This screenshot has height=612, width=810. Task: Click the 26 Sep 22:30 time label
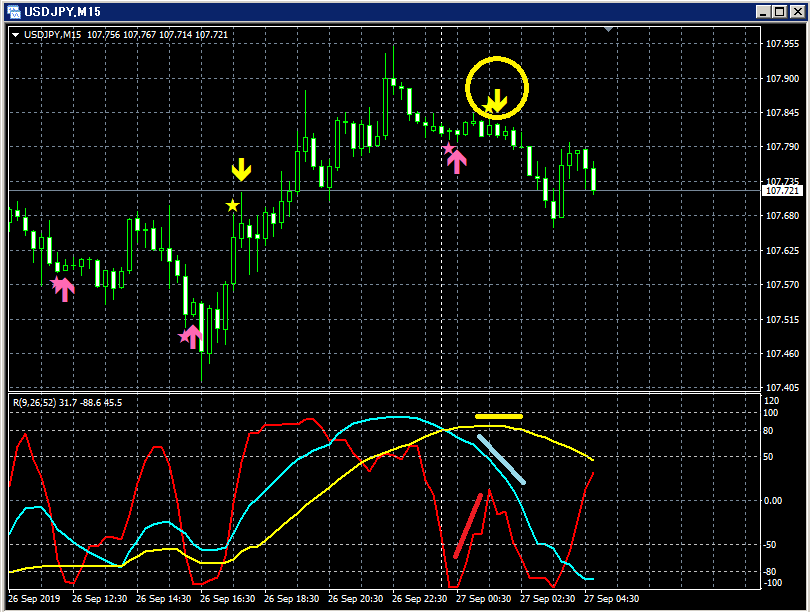(419, 599)
